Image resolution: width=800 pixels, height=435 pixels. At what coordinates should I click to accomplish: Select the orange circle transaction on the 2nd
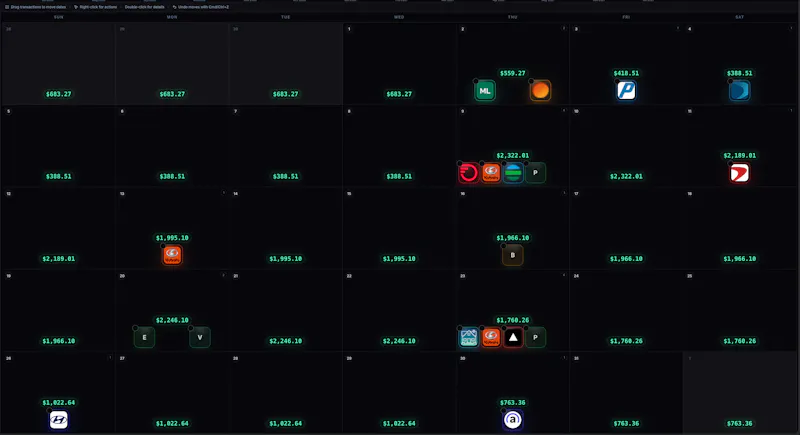540,91
